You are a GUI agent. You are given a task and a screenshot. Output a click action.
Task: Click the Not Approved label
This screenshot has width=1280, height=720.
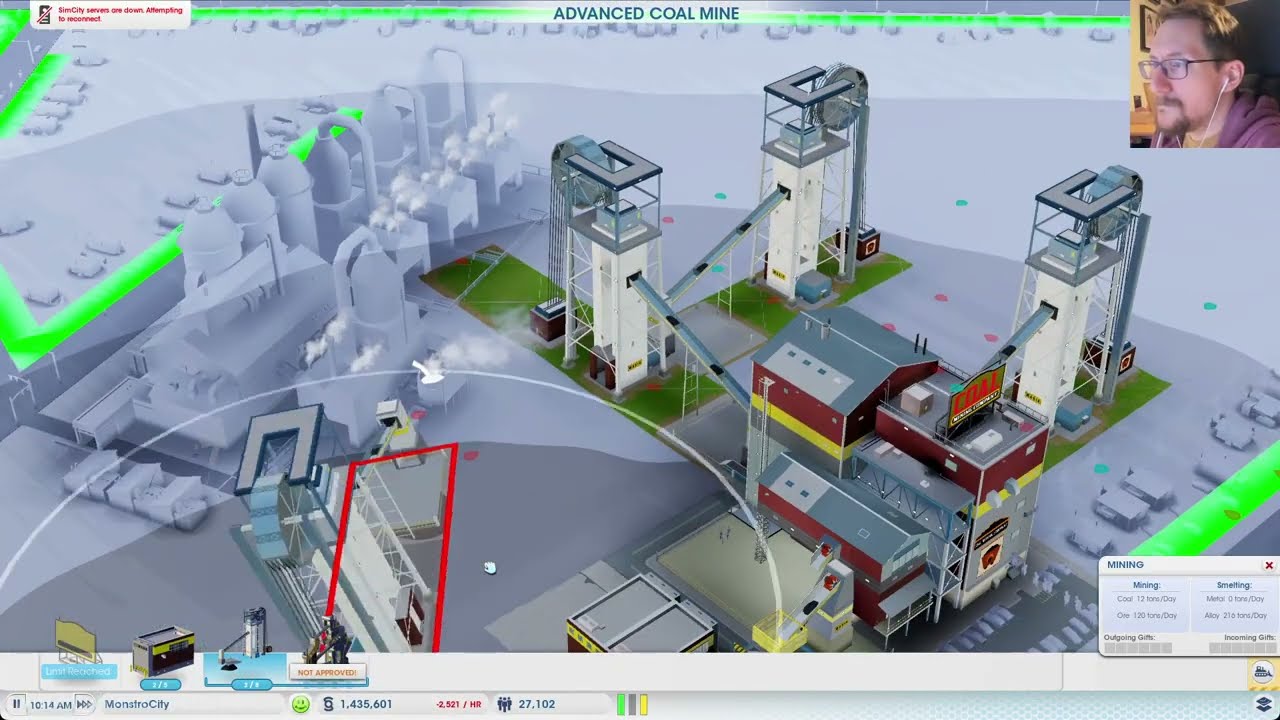coord(327,673)
